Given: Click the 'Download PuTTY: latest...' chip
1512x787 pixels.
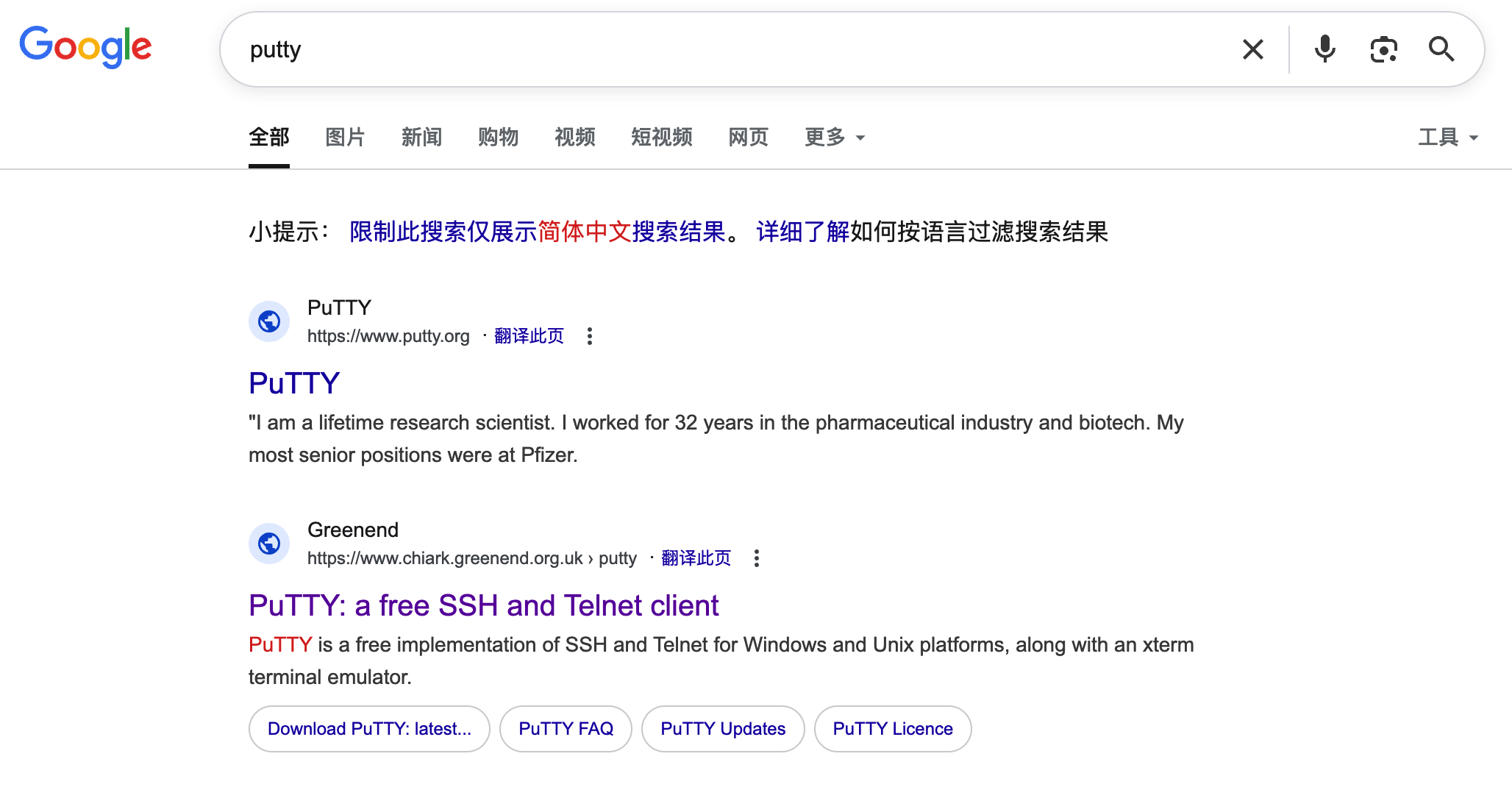Looking at the screenshot, I should coord(369,729).
